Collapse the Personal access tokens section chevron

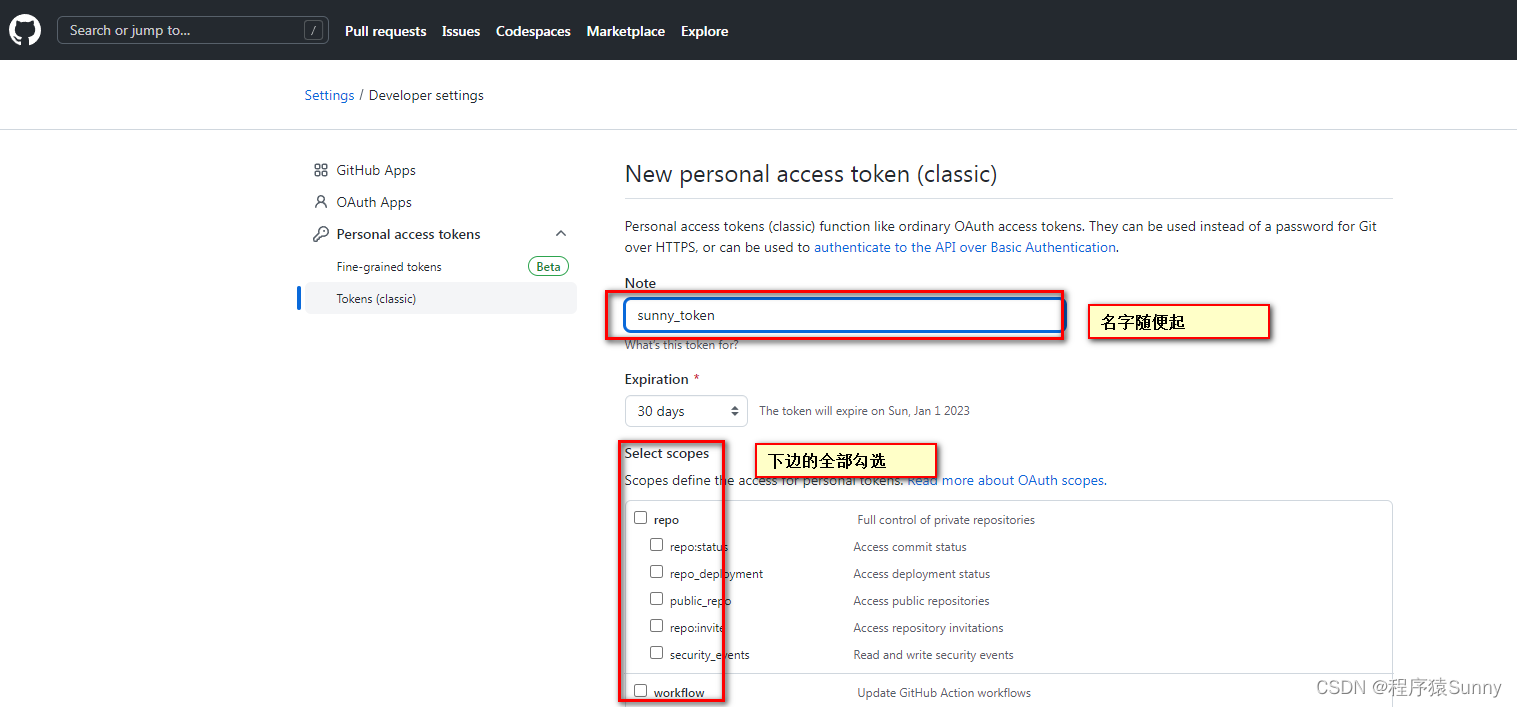(x=561, y=234)
